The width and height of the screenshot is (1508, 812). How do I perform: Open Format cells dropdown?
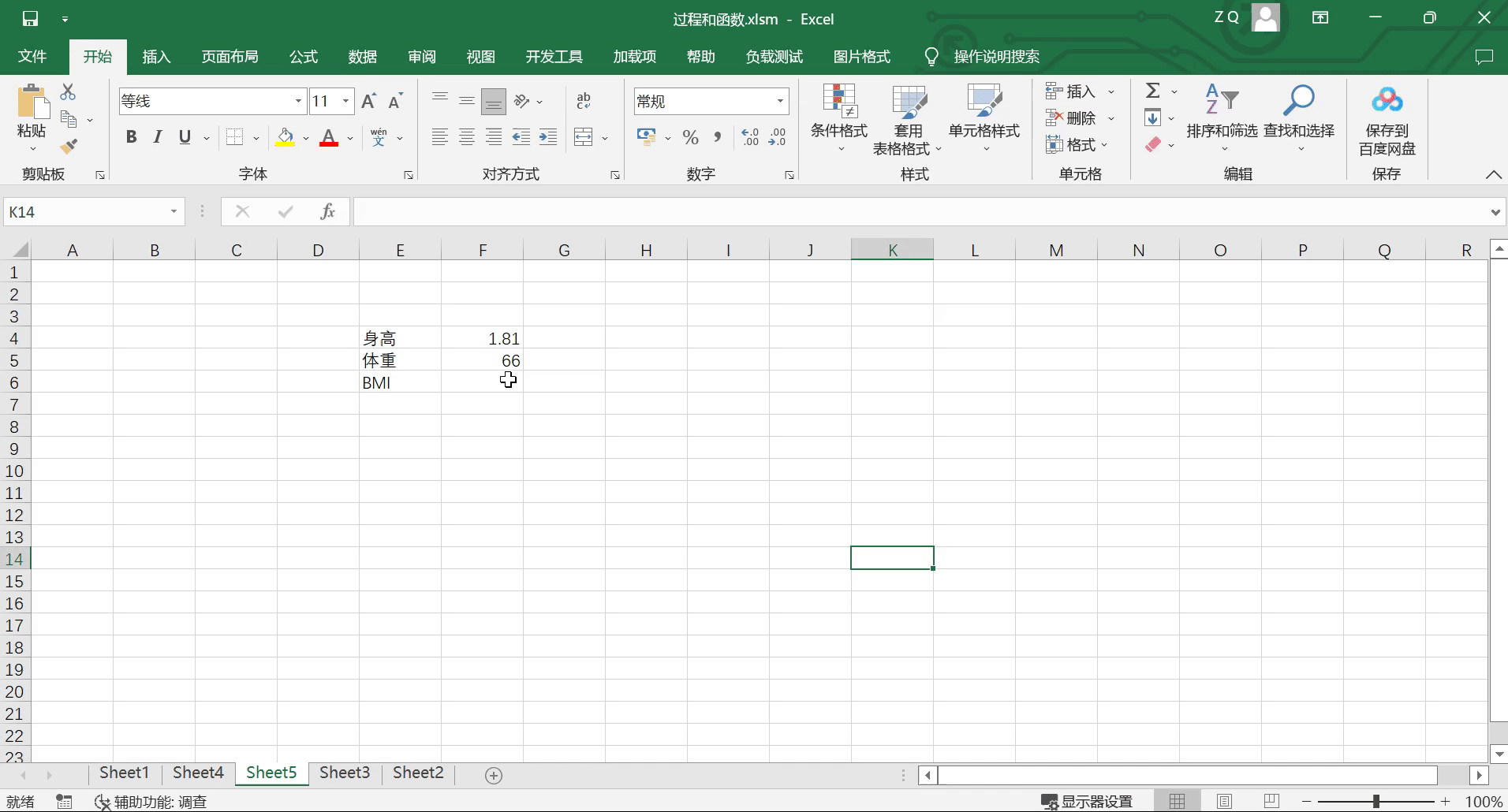click(1104, 145)
